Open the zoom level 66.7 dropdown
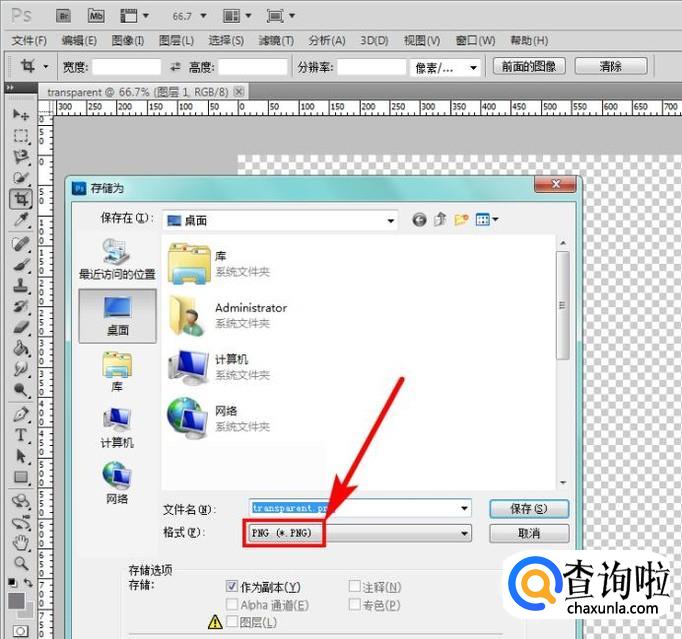The height and width of the screenshot is (639, 682). point(203,16)
